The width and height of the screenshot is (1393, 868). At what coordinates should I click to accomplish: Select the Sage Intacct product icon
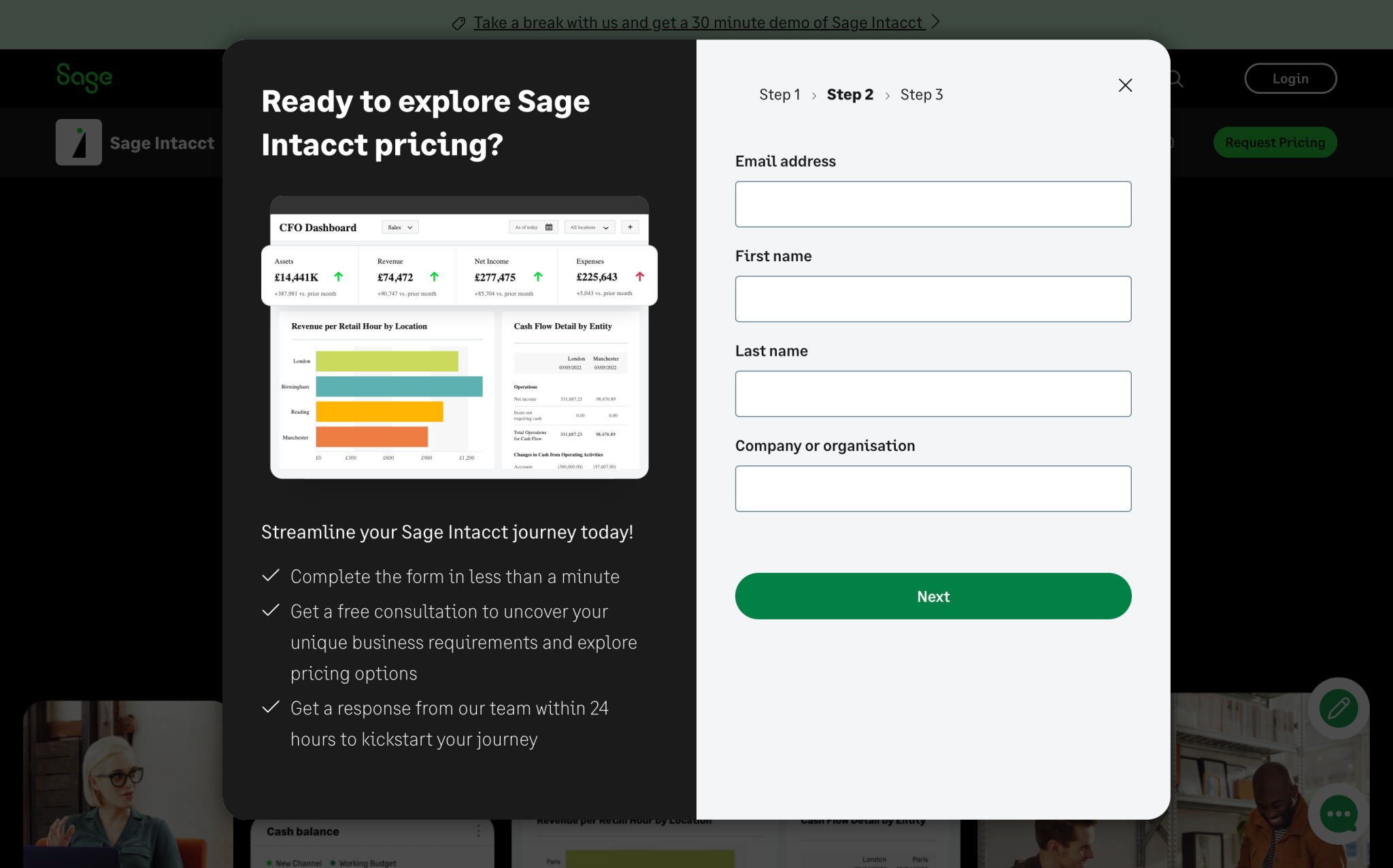click(x=78, y=142)
